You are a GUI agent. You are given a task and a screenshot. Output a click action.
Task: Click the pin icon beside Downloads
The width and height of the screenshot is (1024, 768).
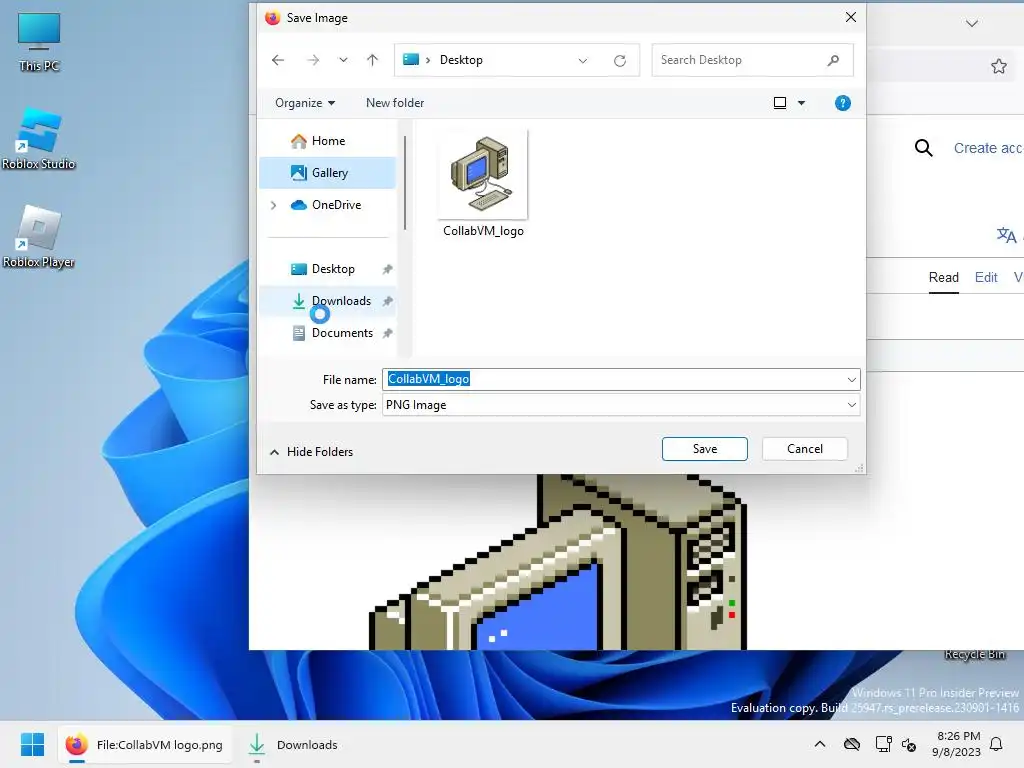coord(387,301)
